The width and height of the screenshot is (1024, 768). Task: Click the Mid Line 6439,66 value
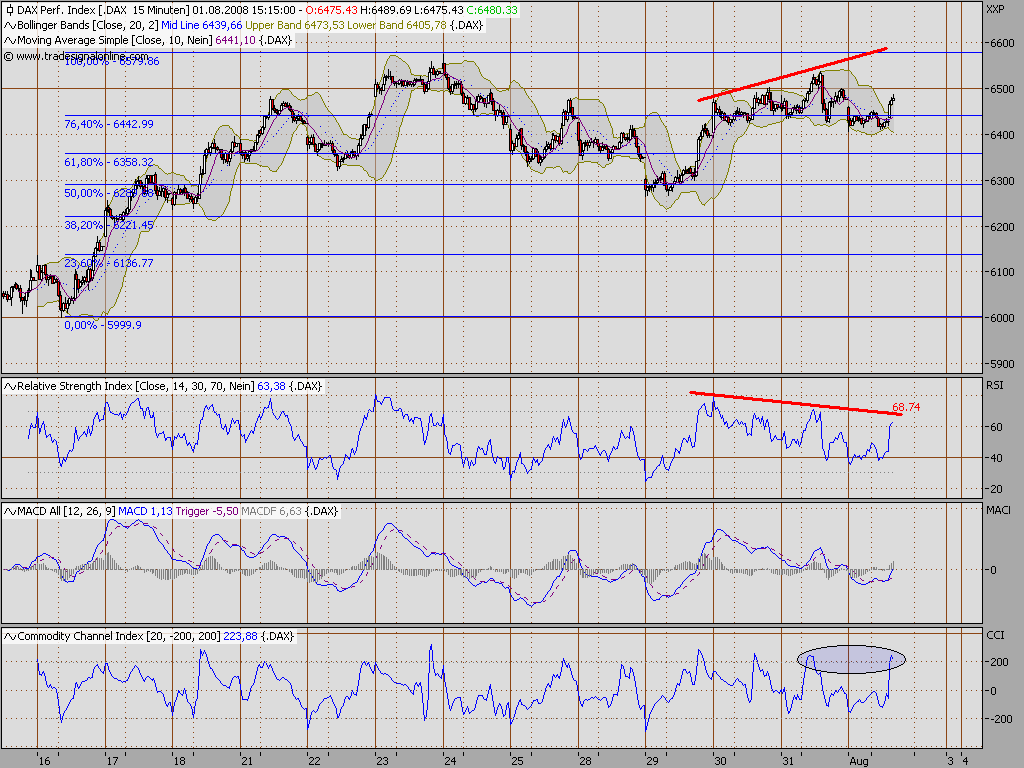coord(201,25)
